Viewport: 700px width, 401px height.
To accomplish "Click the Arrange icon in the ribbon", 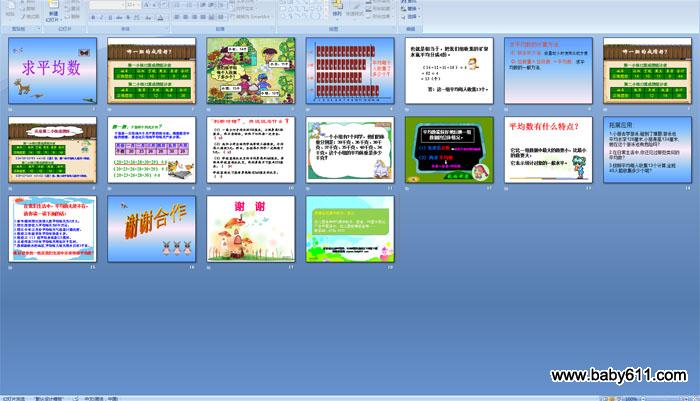I will point(335,8).
